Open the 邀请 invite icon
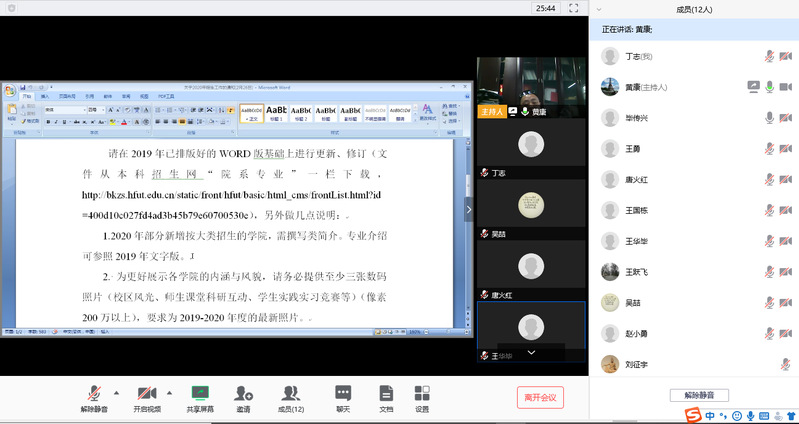799x424 pixels. pos(243,392)
